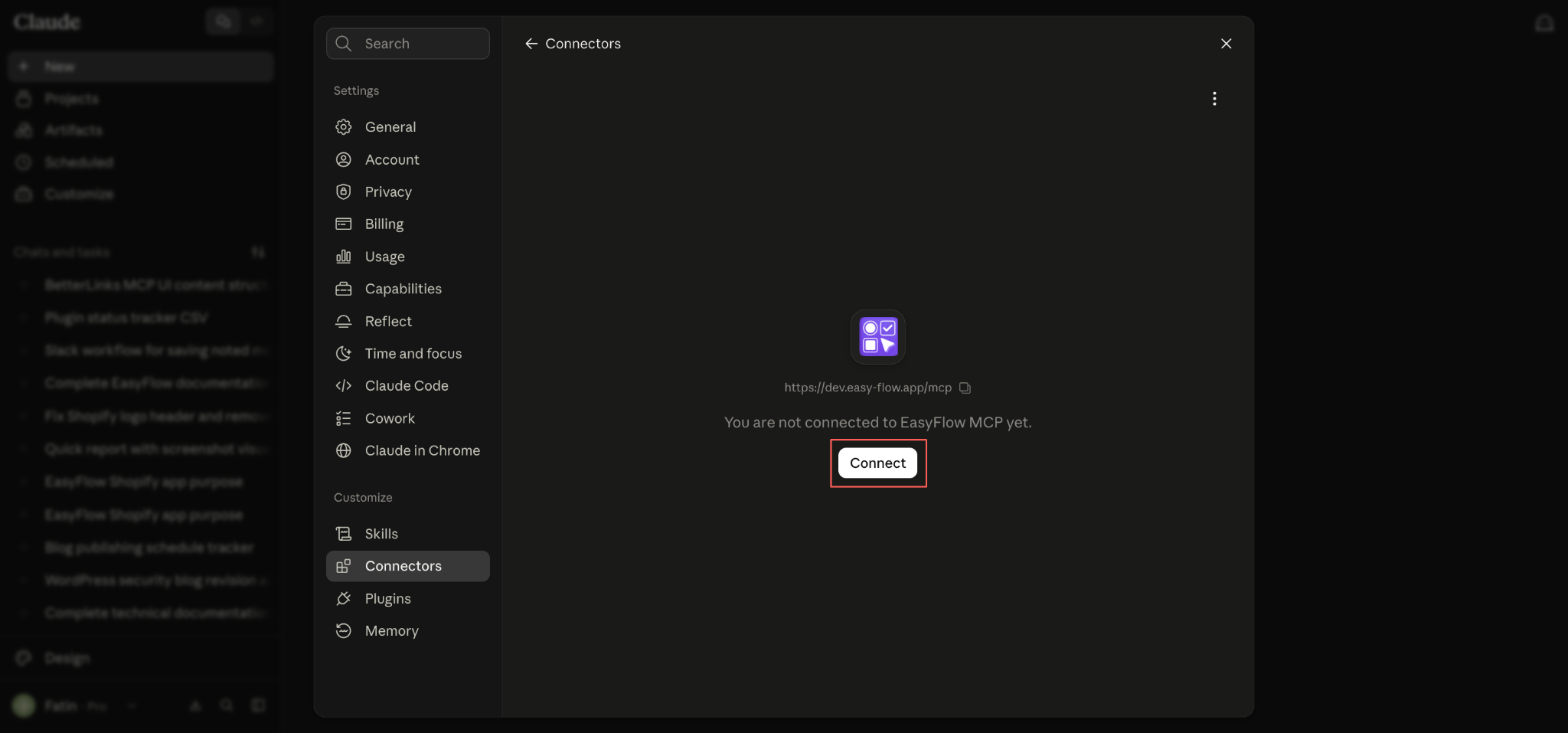The width and height of the screenshot is (1568, 733).
Task: Open Claude in Chrome settings
Action: tap(408, 450)
